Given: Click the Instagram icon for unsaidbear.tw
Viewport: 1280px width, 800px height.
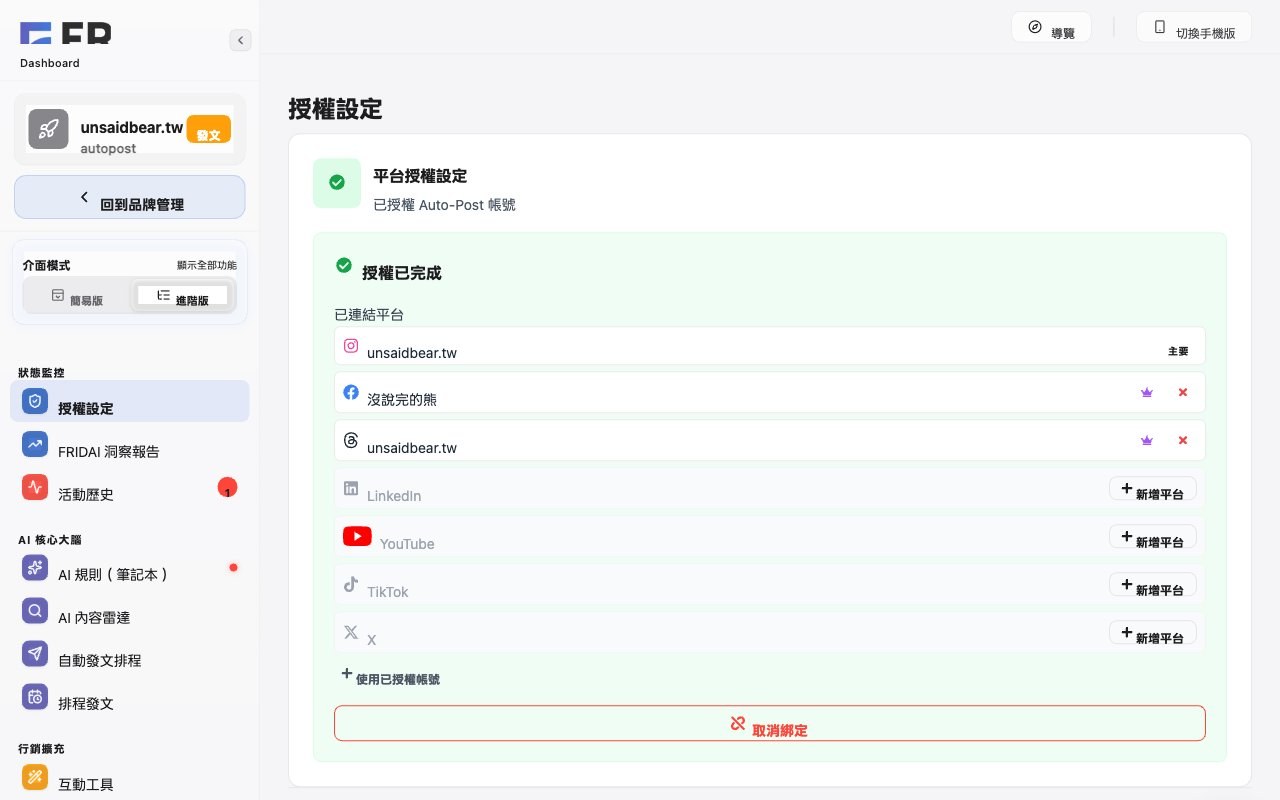Looking at the screenshot, I should 351,345.
